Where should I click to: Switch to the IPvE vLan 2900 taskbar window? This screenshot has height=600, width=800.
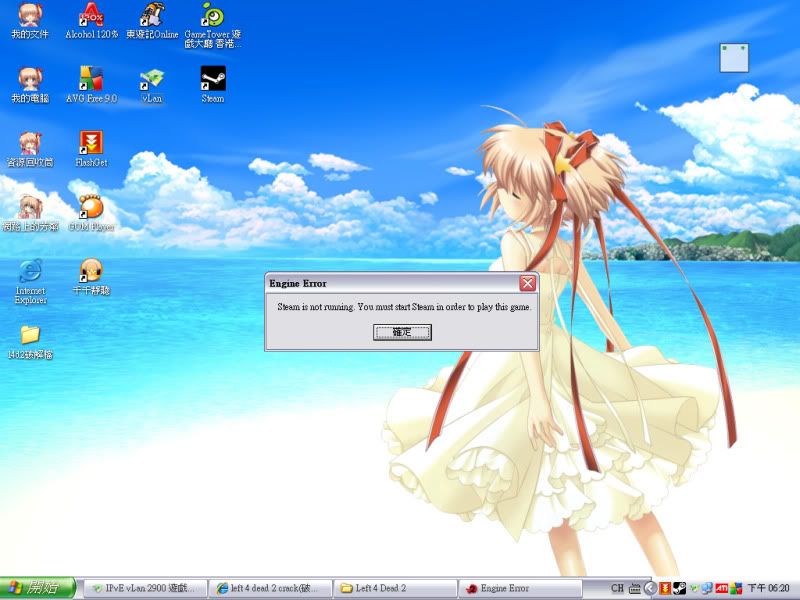pyautogui.click(x=145, y=588)
